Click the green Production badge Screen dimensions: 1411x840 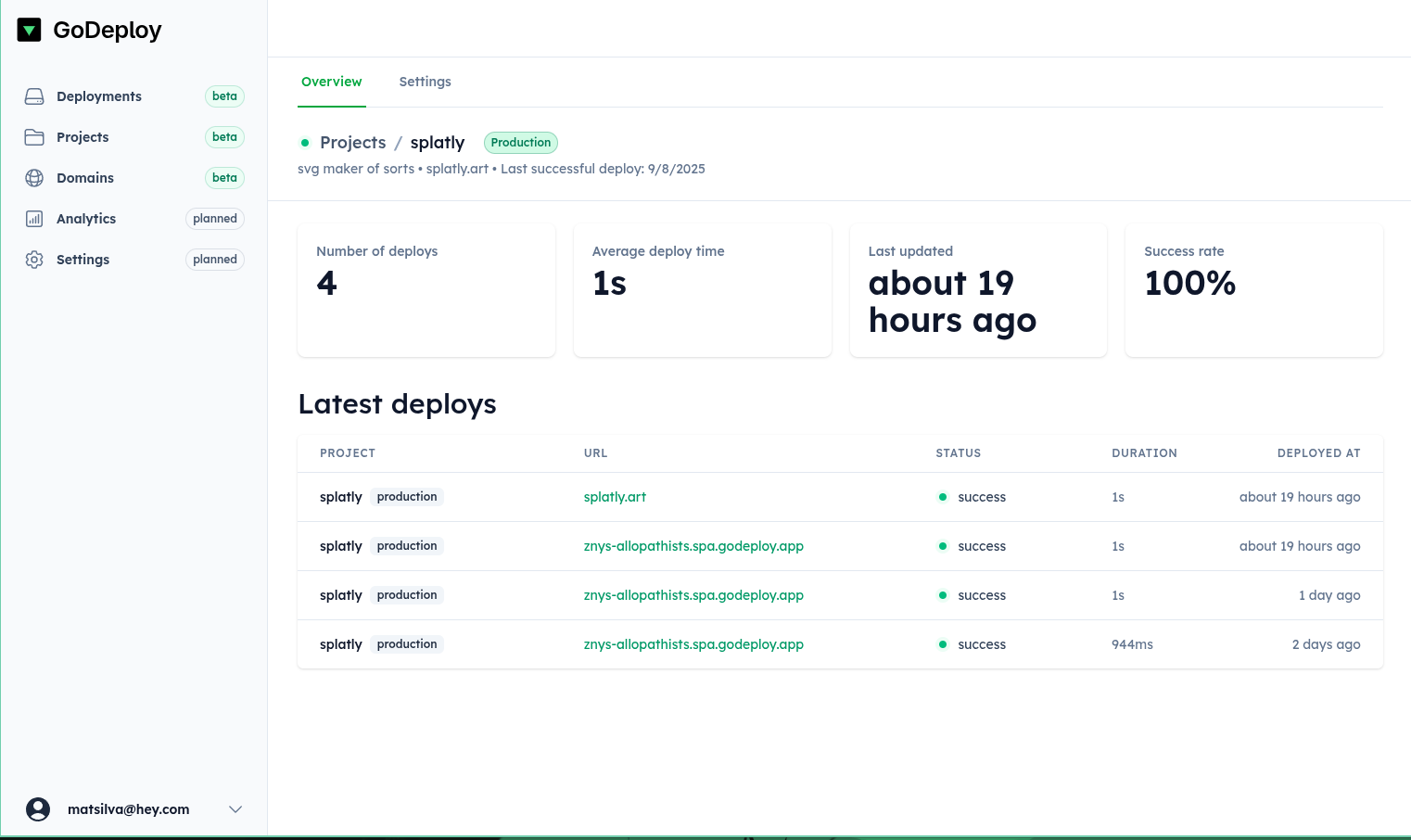point(520,143)
